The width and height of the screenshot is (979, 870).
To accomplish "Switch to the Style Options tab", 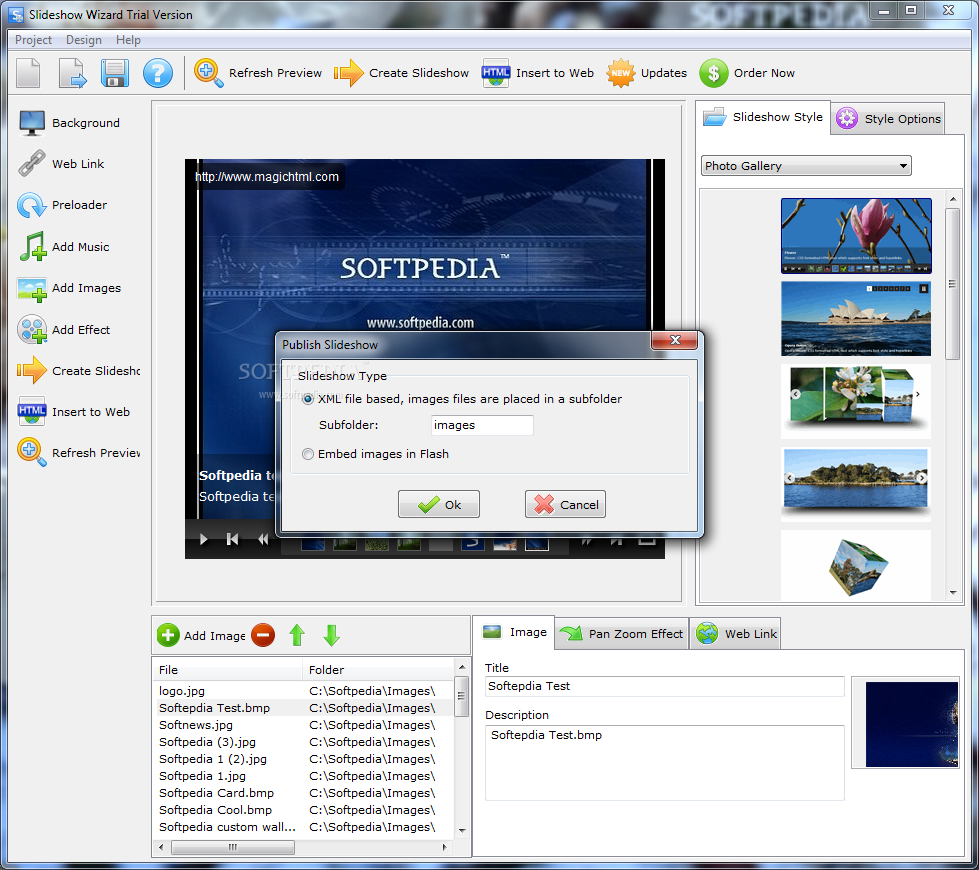I will coord(888,119).
